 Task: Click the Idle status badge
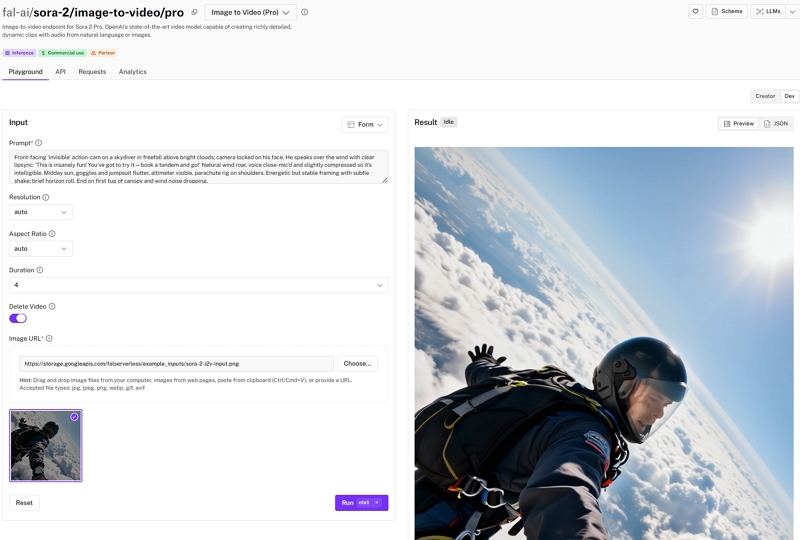click(x=448, y=122)
